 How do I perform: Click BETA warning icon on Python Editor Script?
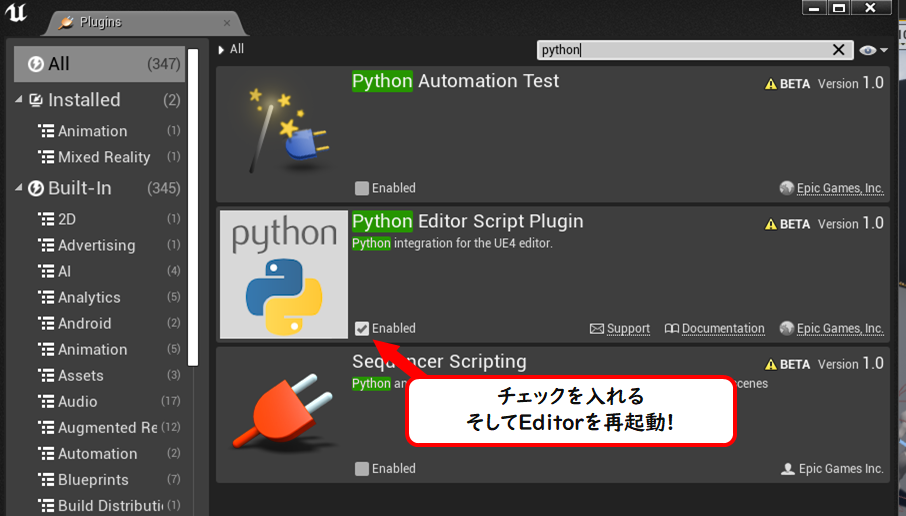tap(771, 224)
